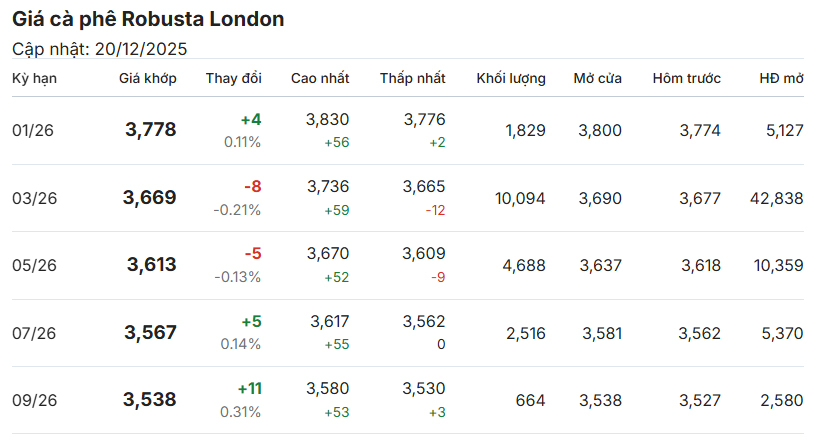
Task: Click the 'Mở cửa' column header
Action: pyautogui.click(x=597, y=78)
